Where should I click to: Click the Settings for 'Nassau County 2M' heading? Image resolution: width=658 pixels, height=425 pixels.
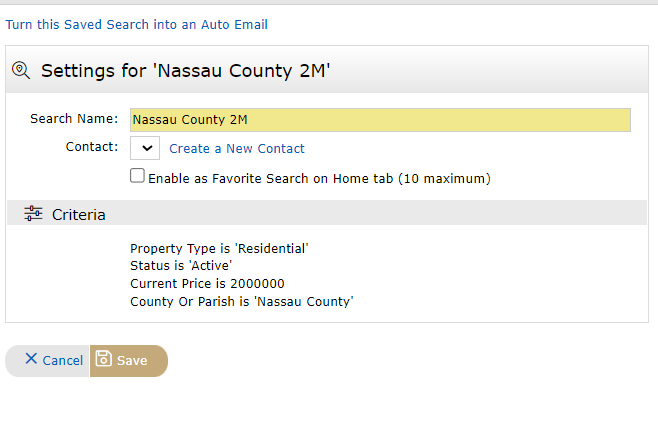tap(185, 70)
